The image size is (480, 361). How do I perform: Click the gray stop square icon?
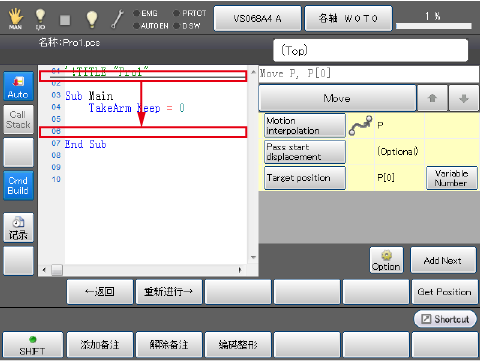65,20
